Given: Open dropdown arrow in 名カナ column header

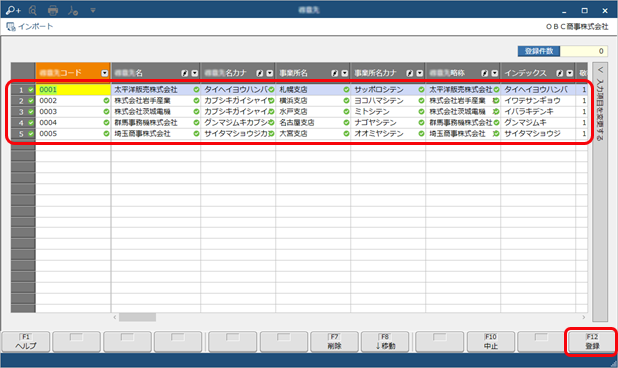Looking at the screenshot, I should click(270, 73).
